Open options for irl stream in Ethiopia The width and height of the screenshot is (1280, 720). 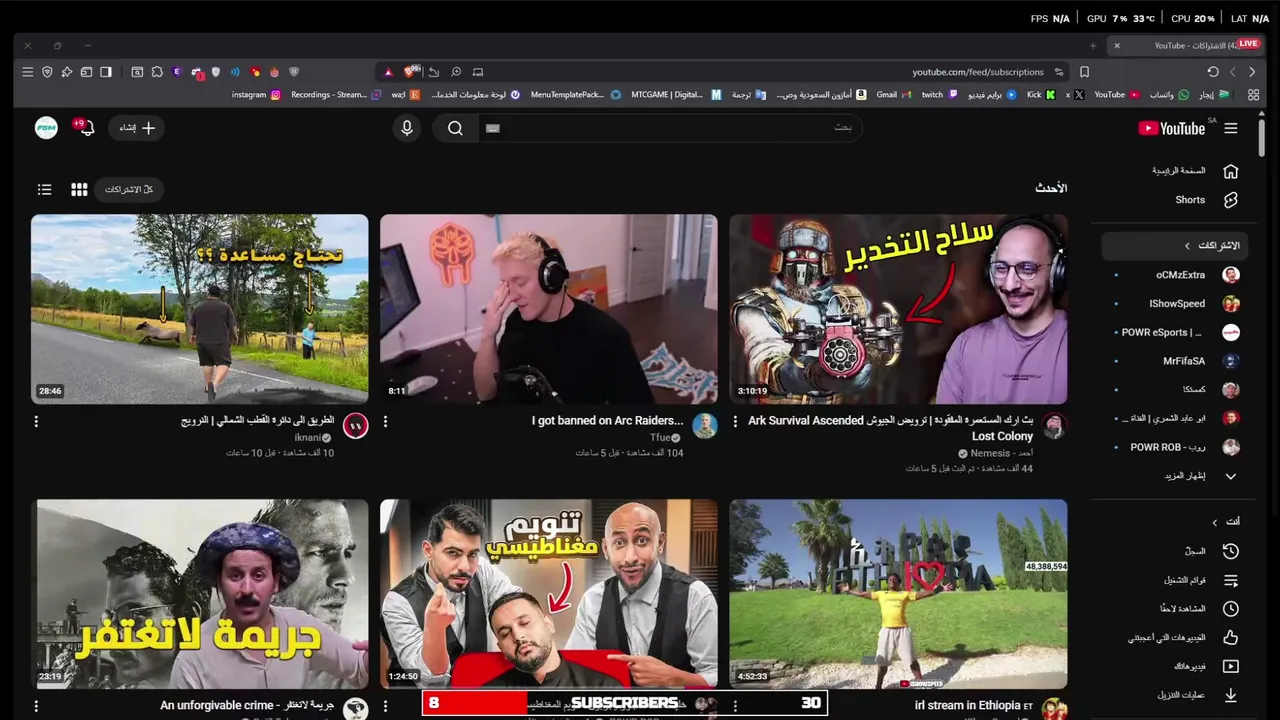(x=735, y=707)
